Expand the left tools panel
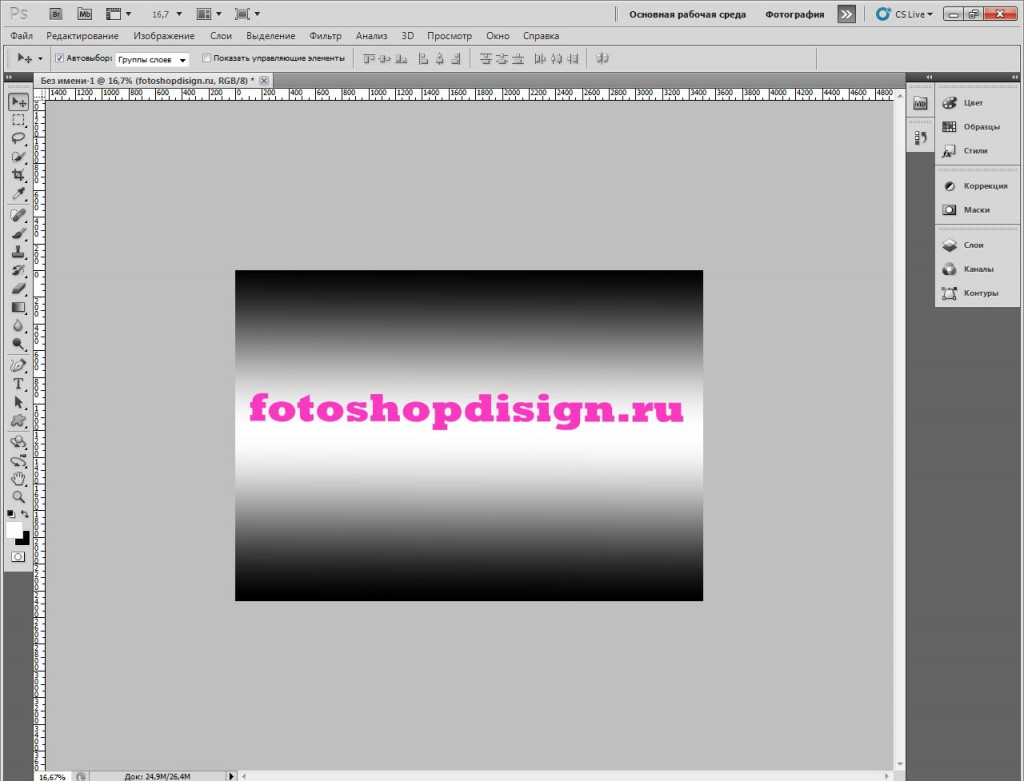This screenshot has height=781, width=1024. tap(8, 77)
